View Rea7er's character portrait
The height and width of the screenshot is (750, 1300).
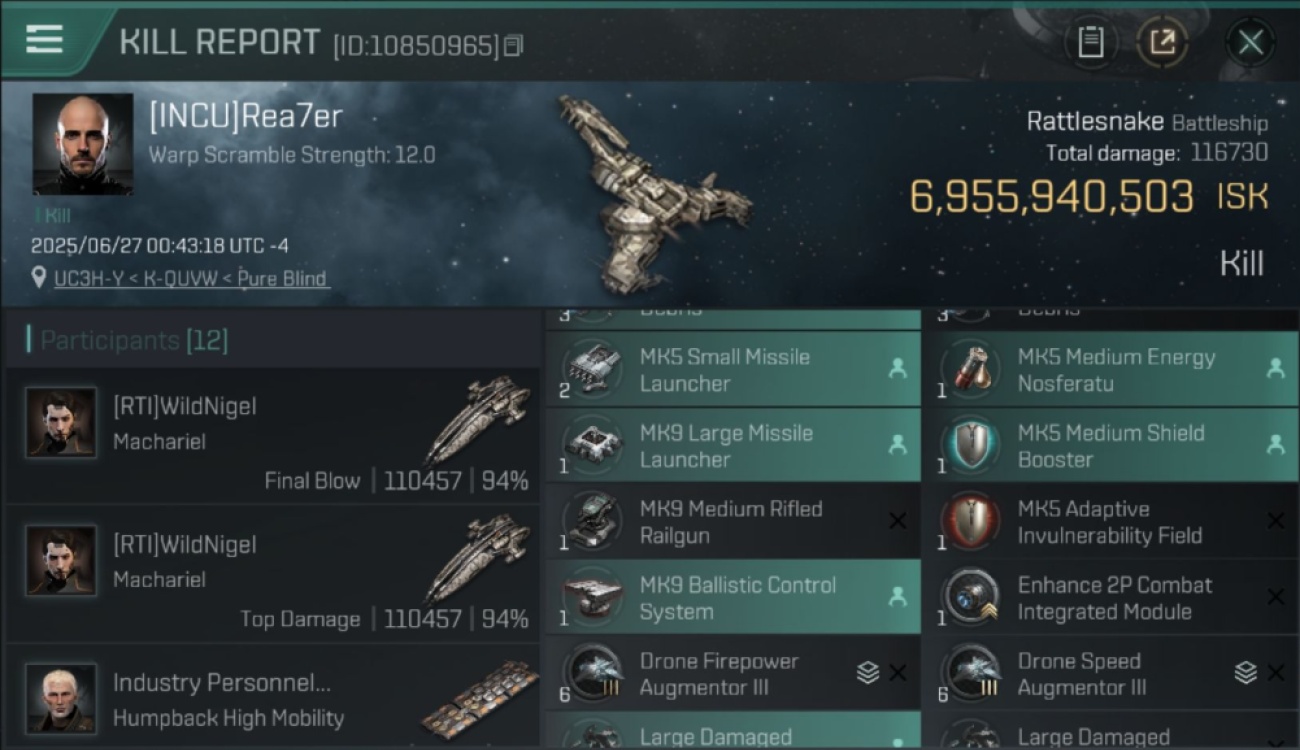(x=83, y=144)
